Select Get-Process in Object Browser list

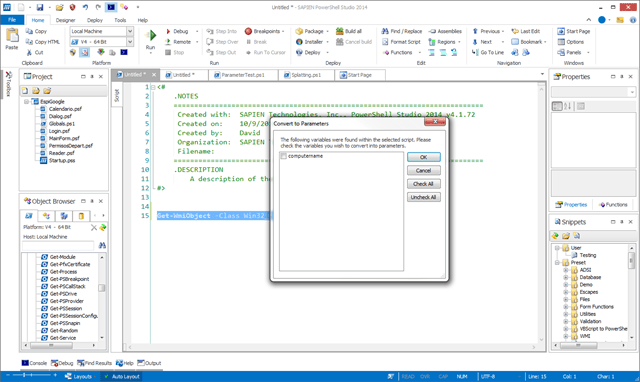tap(63, 272)
